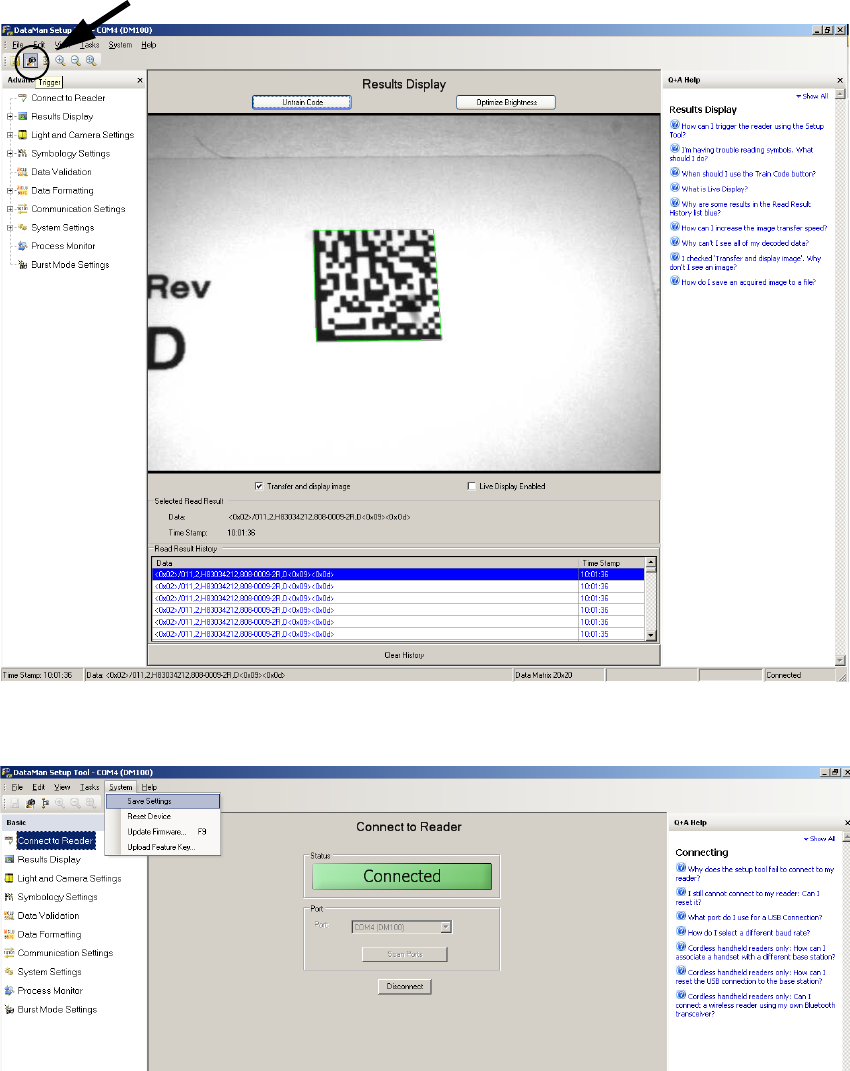Click the Scan Ports button
Viewport: 850px width, 1071px height.
pyautogui.click(x=405, y=954)
